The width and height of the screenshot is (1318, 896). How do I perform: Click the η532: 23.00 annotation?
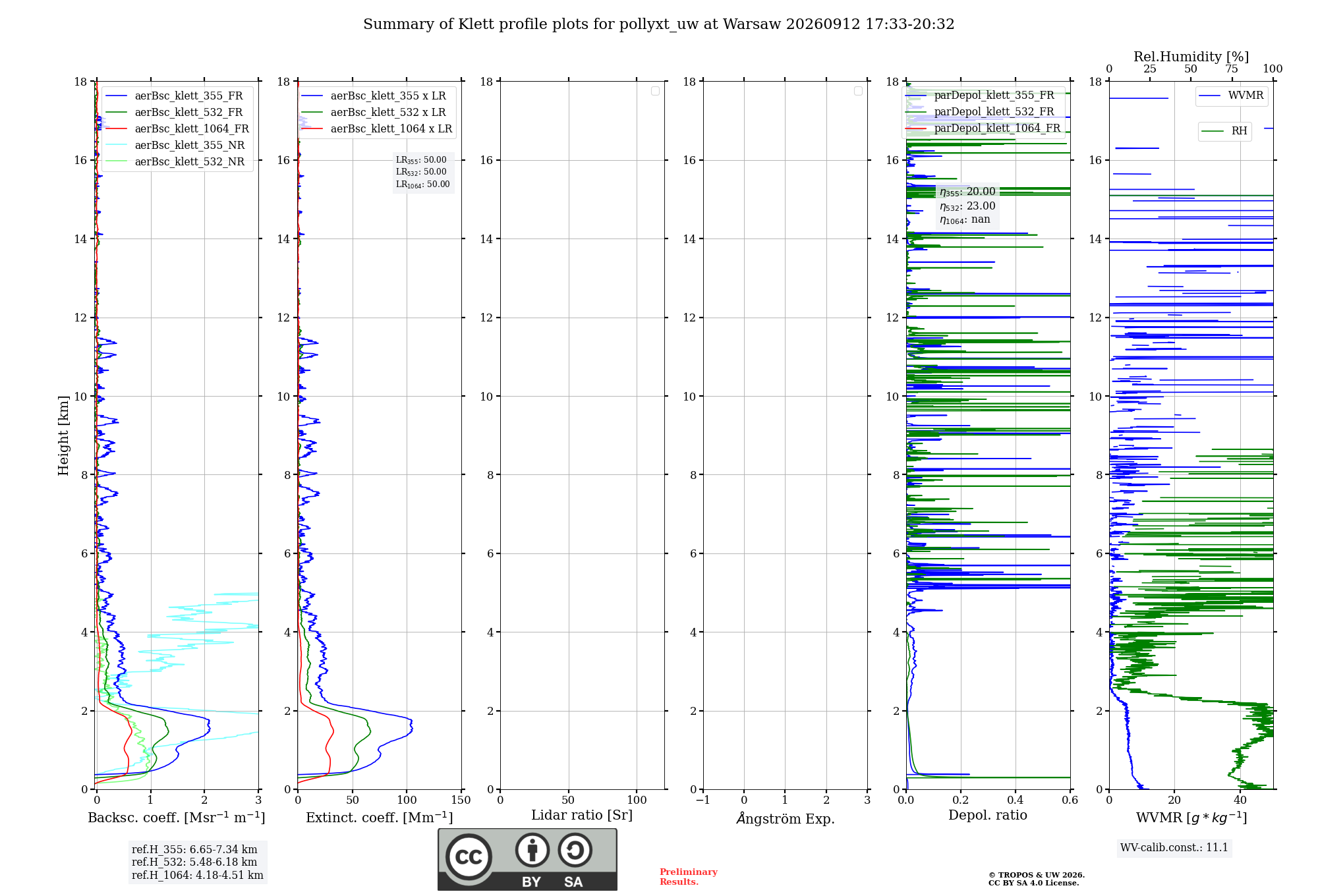(967, 206)
